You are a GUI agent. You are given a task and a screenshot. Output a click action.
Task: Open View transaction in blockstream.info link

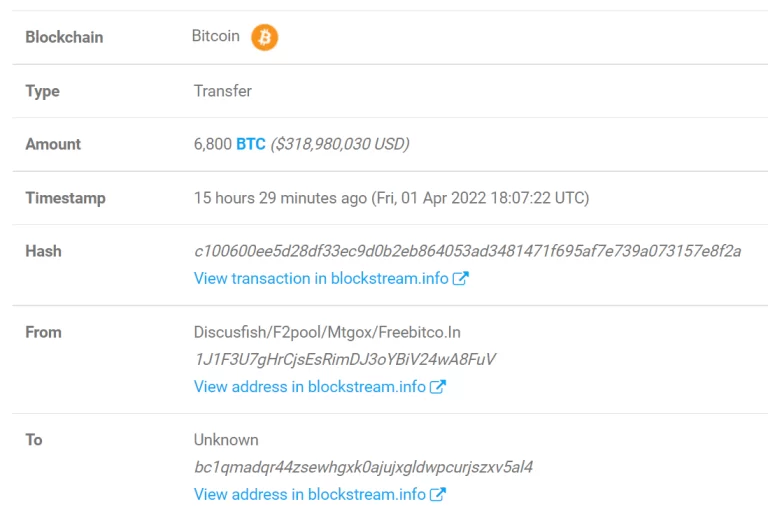(321, 279)
